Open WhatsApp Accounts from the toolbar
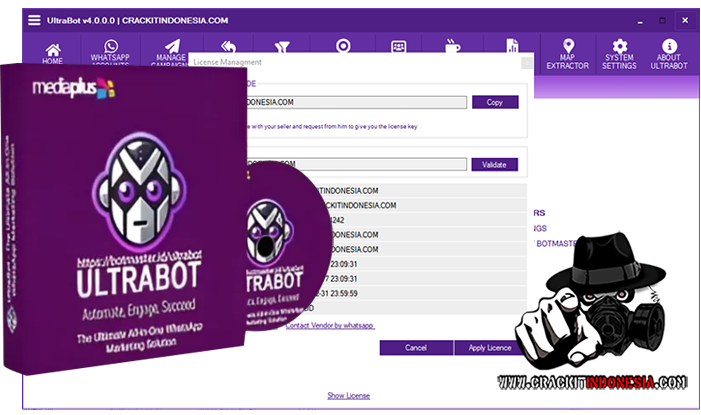The width and height of the screenshot is (701, 415). pyautogui.click(x=110, y=53)
